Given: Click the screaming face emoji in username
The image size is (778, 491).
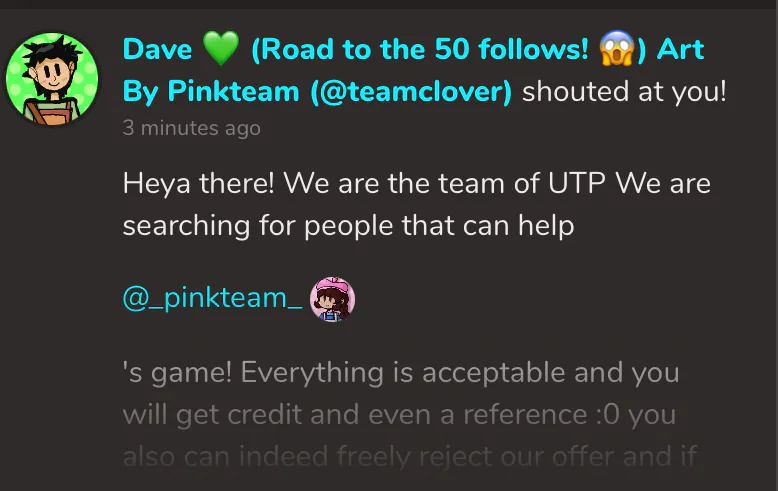Looking at the screenshot, I should [617, 48].
